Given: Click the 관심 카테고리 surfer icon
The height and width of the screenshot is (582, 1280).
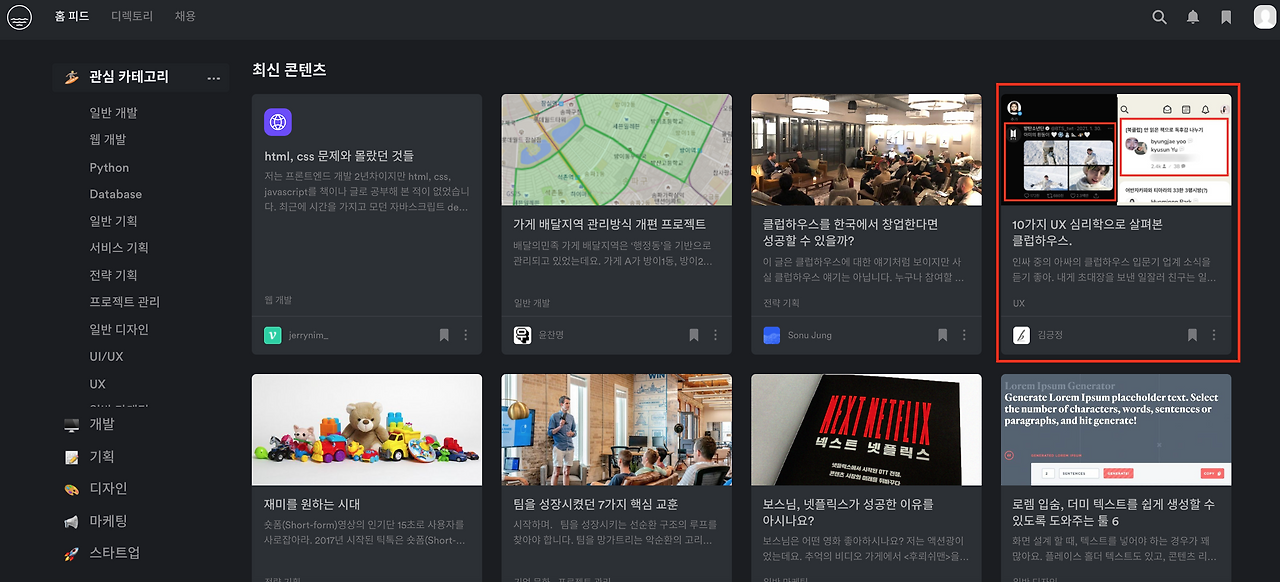Looking at the screenshot, I should [71, 77].
